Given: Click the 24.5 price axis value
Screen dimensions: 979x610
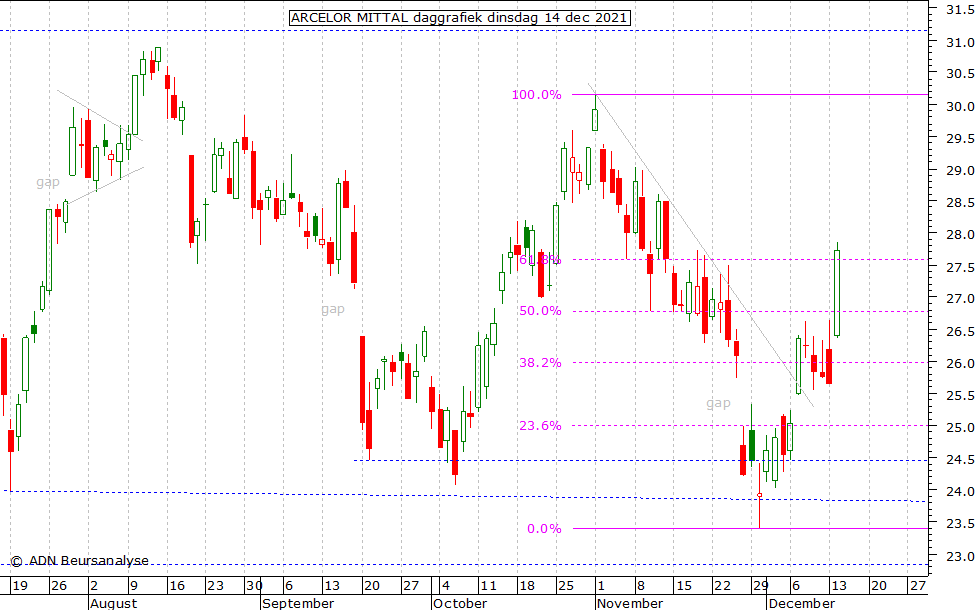Looking at the screenshot, I should [960, 460].
